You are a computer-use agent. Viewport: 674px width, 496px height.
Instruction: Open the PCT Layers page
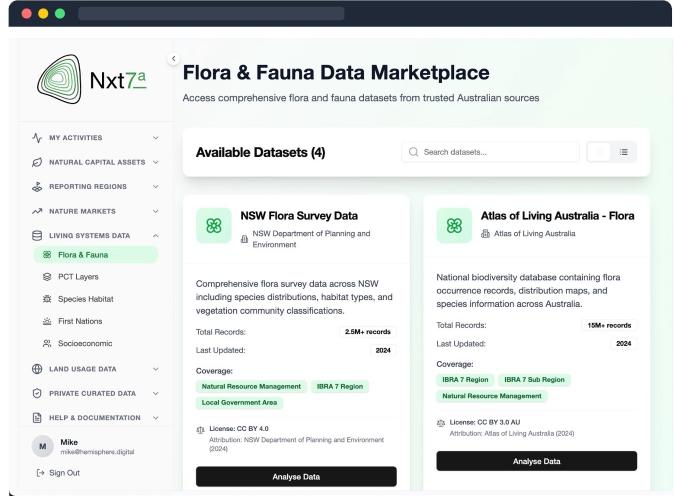pyautogui.click(x=96, y=277)
